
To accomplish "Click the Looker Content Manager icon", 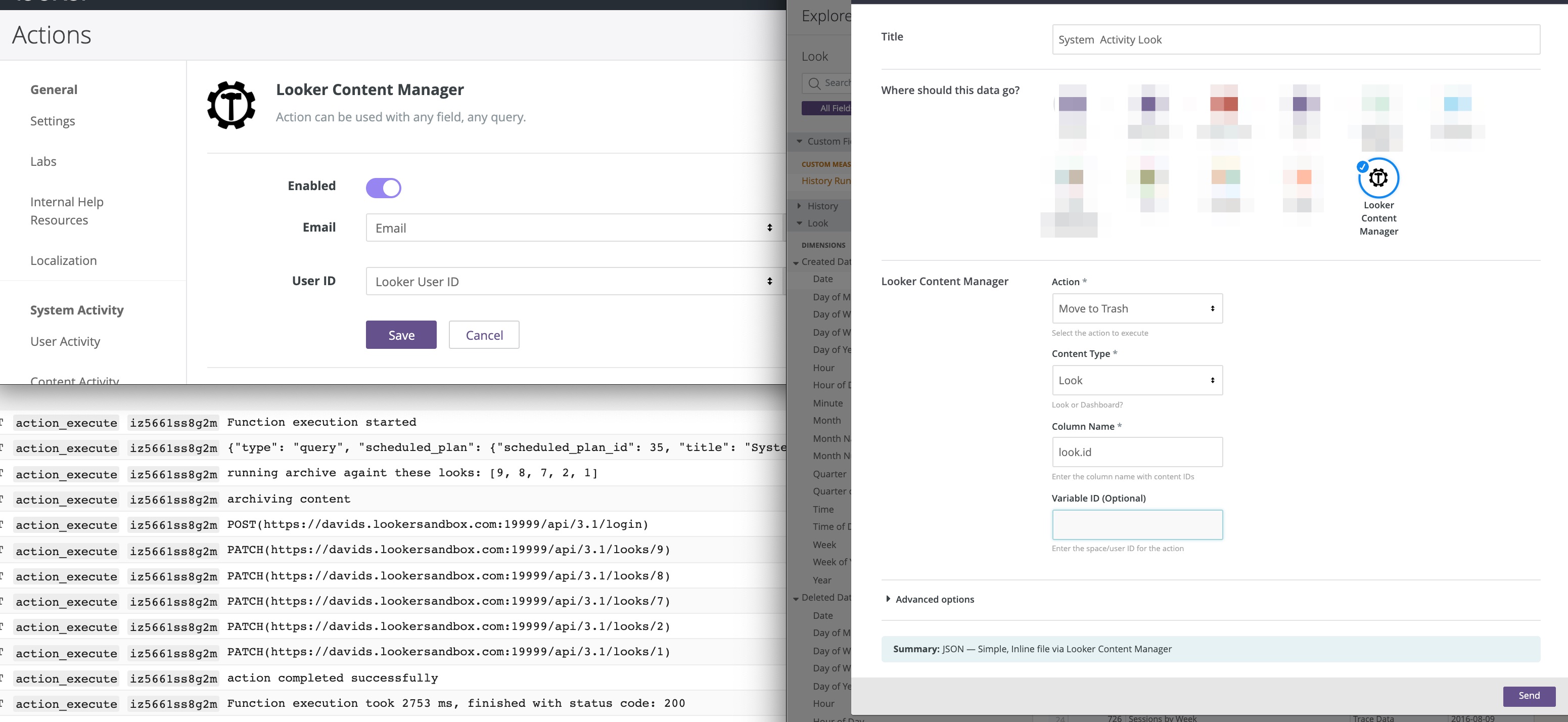I will tap(1378, 177).
